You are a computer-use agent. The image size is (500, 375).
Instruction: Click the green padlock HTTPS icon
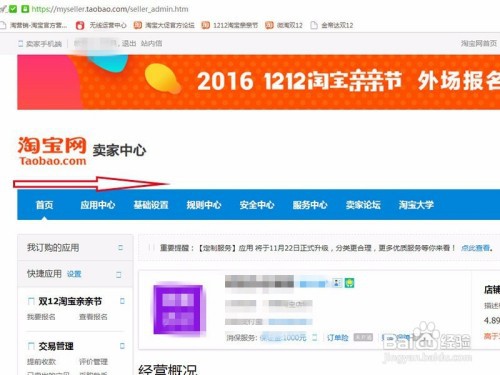point(25,9)
